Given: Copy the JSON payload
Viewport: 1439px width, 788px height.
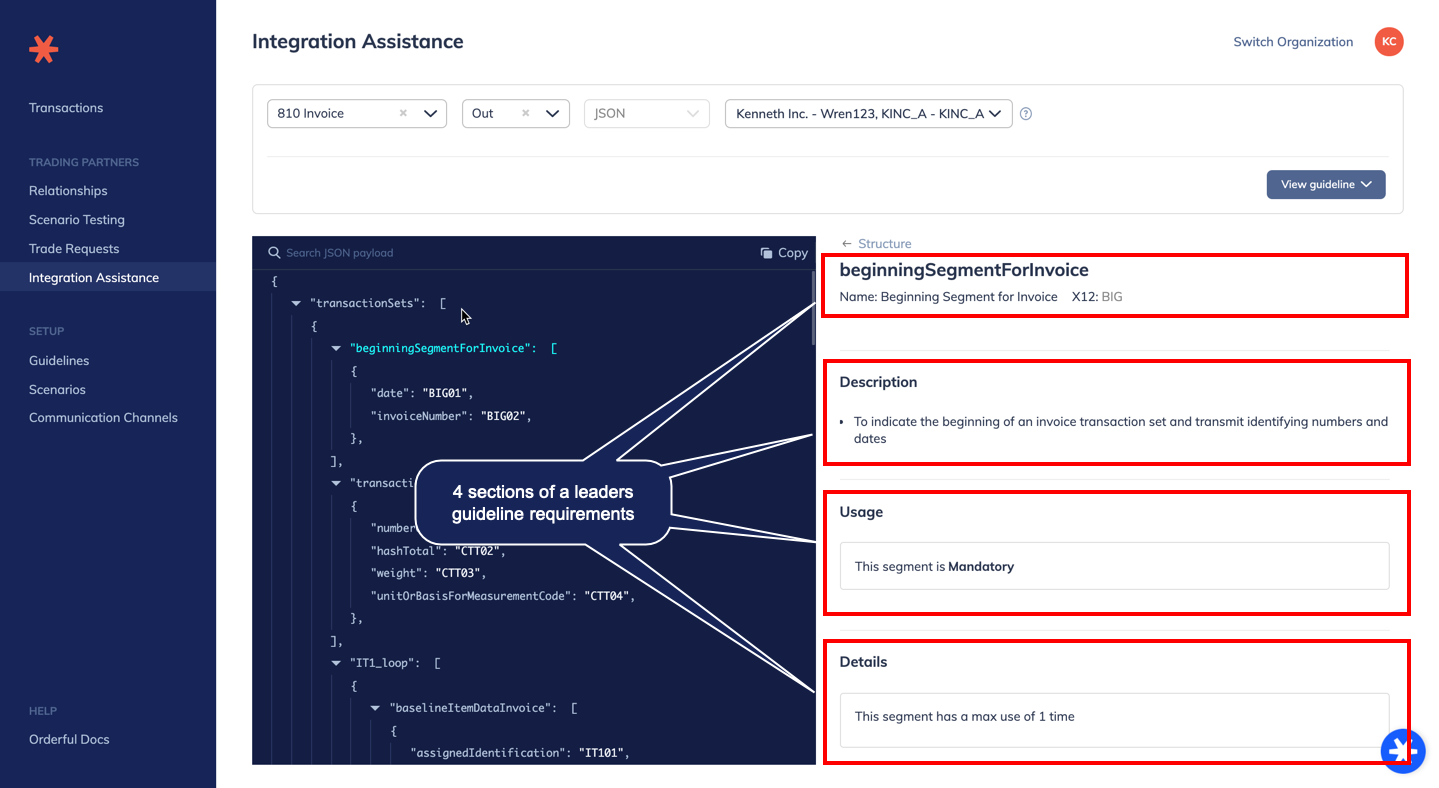Looking at the screenshot, I should (x=784, y=253).
